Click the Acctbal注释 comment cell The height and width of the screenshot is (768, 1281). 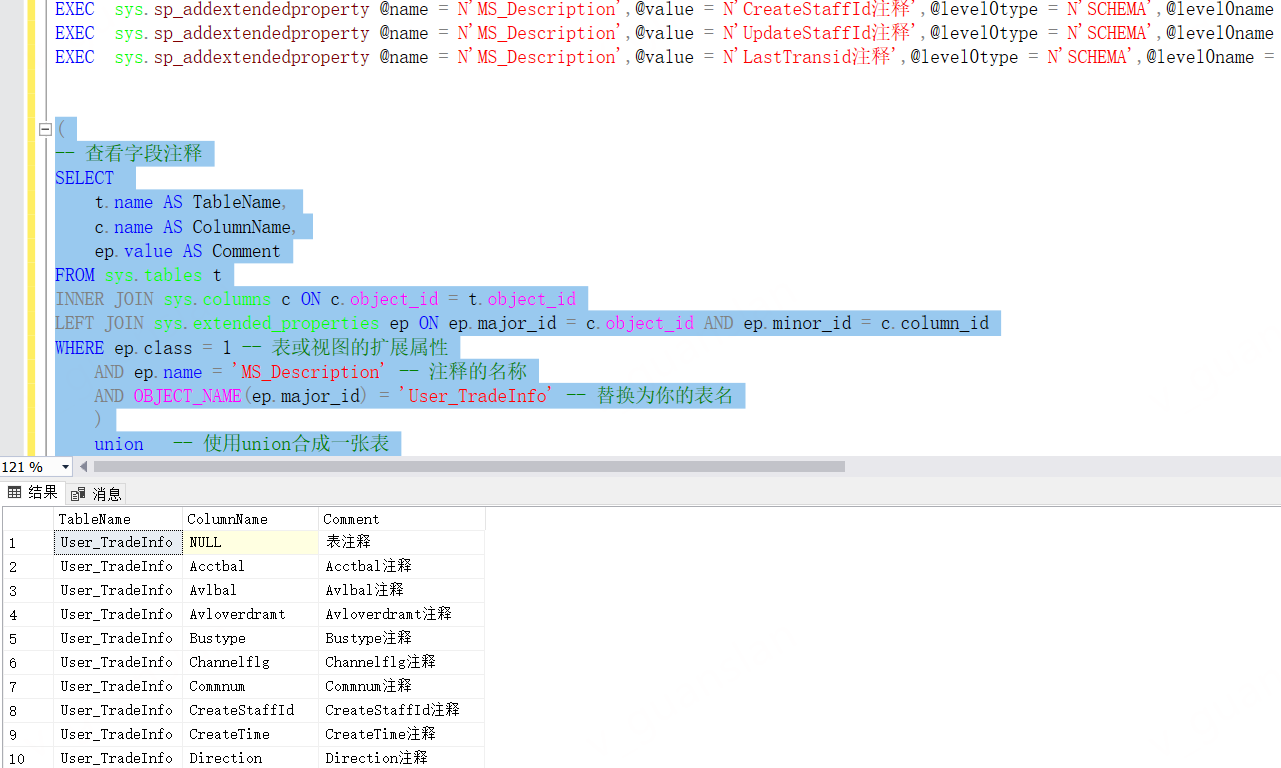[x=400, y=566]
